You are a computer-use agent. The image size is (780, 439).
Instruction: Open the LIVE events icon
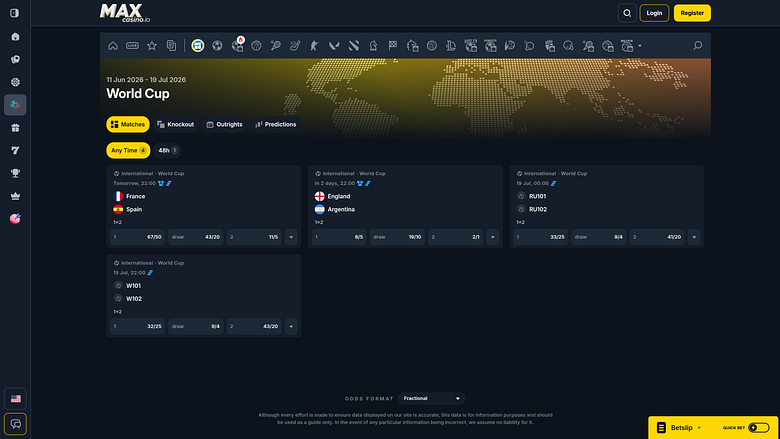pyautogui.click(x=132, y=46)
